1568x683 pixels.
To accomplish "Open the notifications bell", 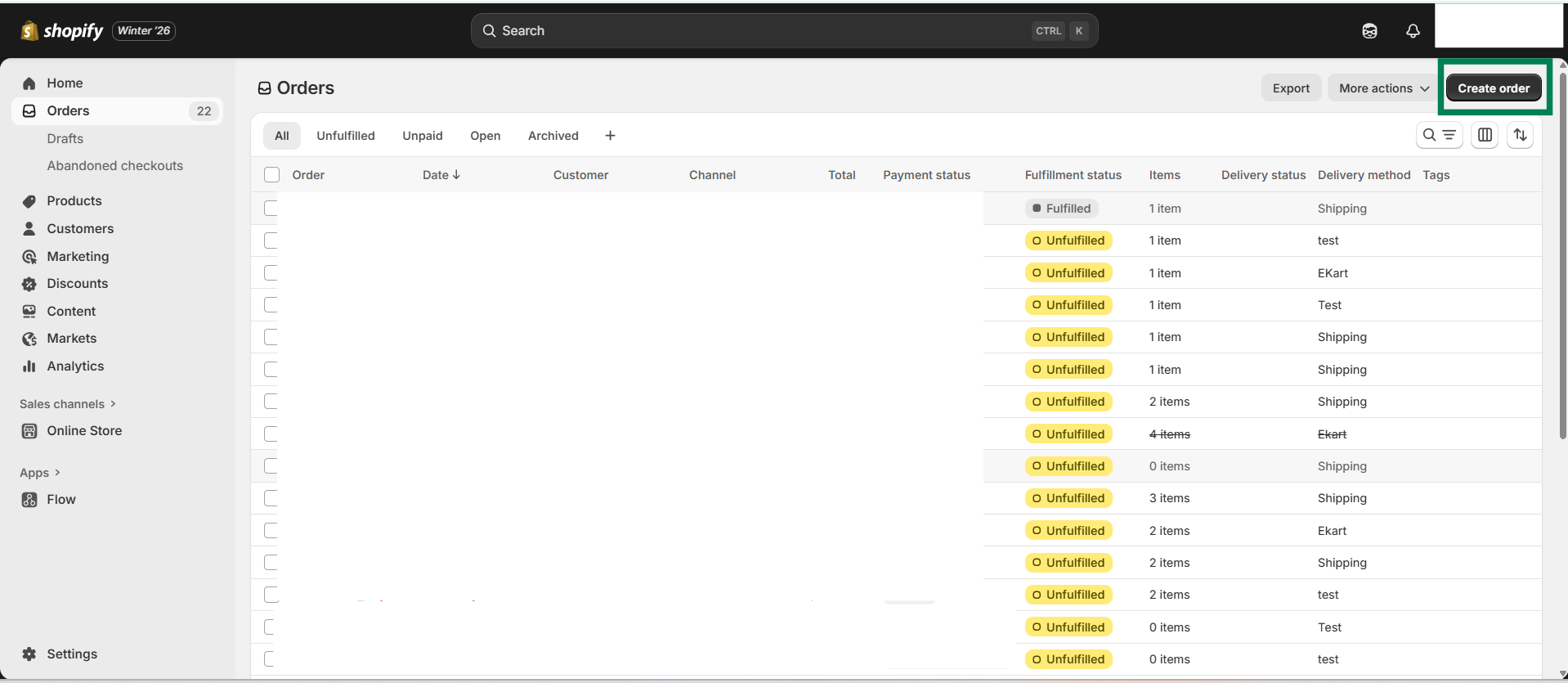I will [1413, 31].
